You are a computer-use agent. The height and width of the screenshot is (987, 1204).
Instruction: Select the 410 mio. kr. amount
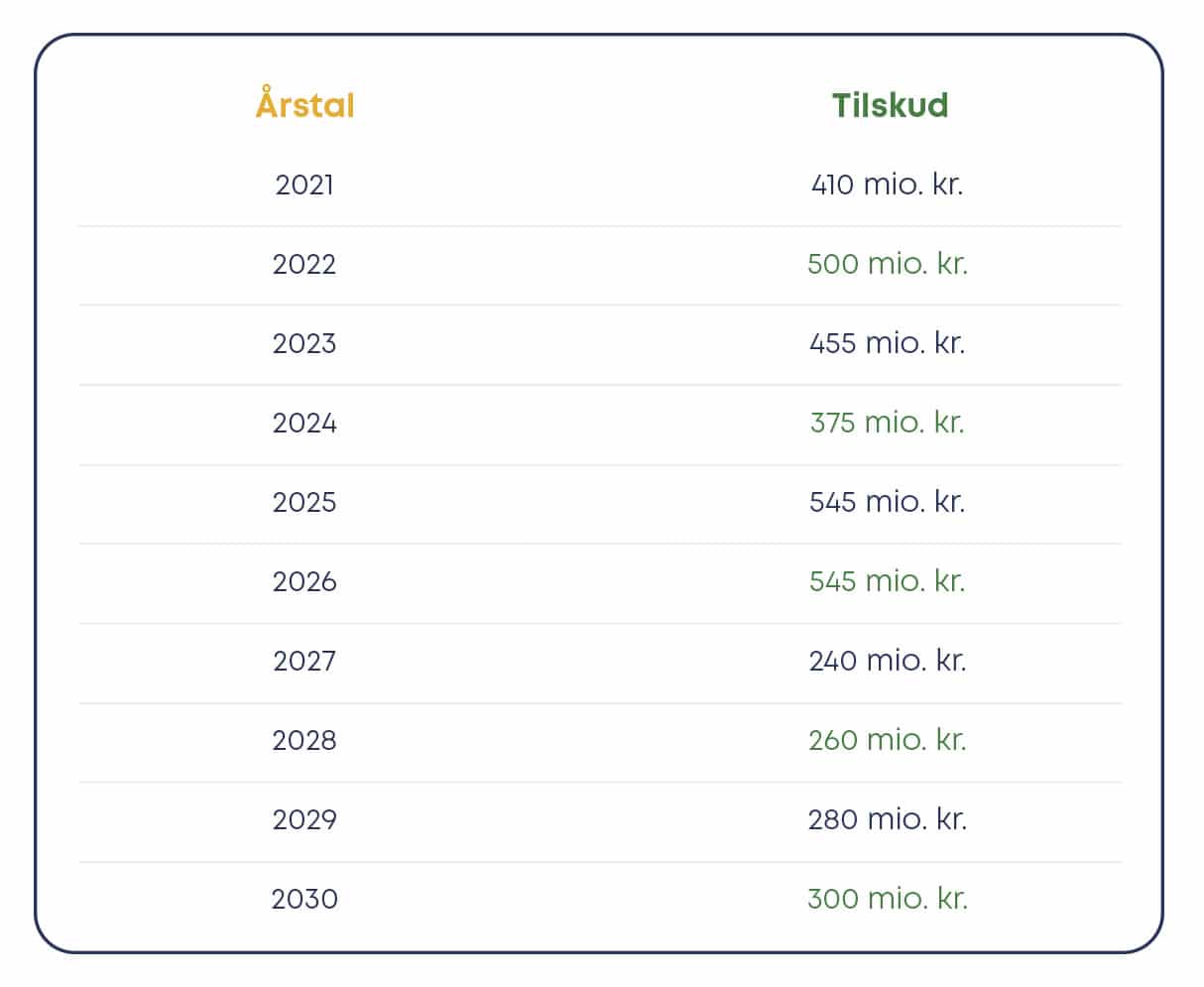coord(887,185)
